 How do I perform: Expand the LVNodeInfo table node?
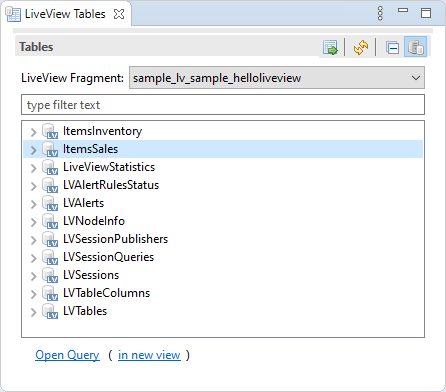[33, 222]
